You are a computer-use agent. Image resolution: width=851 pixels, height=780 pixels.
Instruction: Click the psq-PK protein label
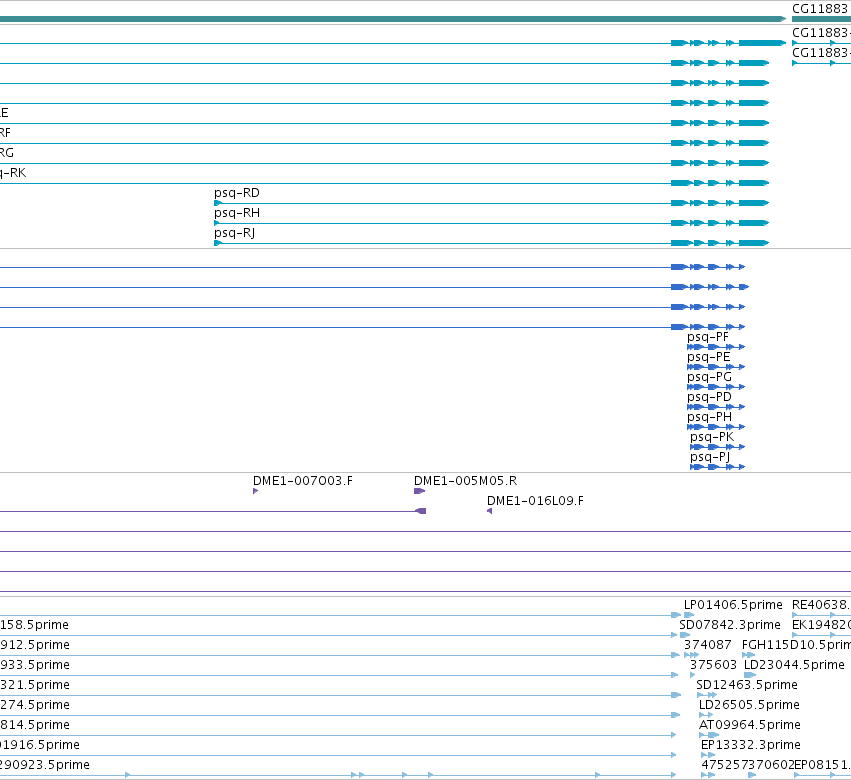pyautogui.click(x=712, y=437)
